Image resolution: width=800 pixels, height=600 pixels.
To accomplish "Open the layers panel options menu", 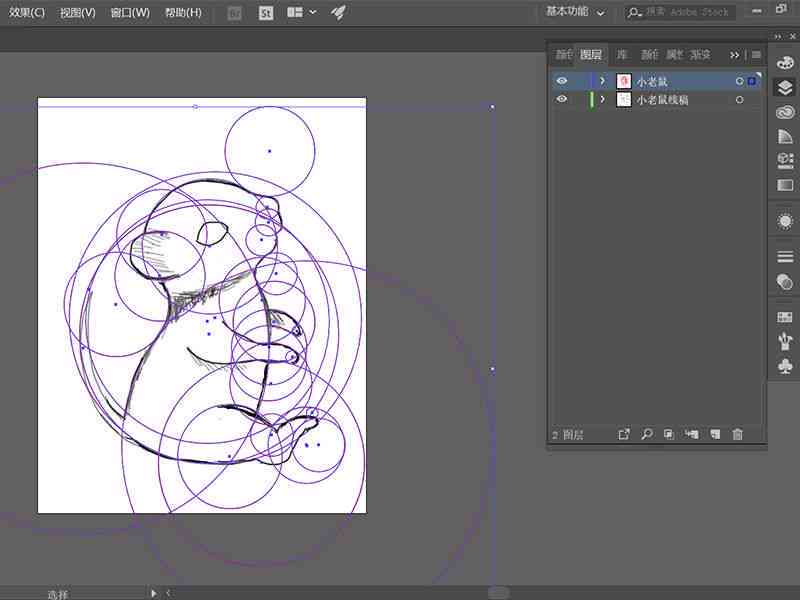I will (x=756, y=55).
